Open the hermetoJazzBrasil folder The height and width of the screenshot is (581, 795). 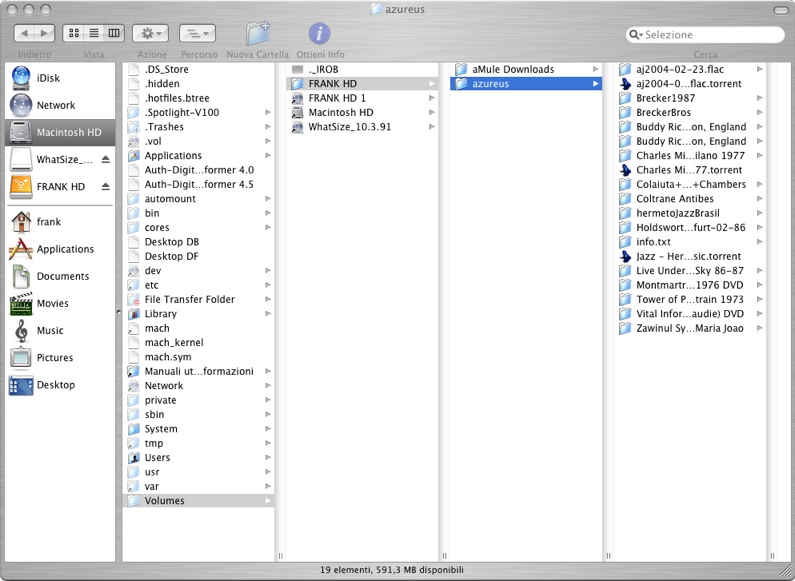point(690,213)
